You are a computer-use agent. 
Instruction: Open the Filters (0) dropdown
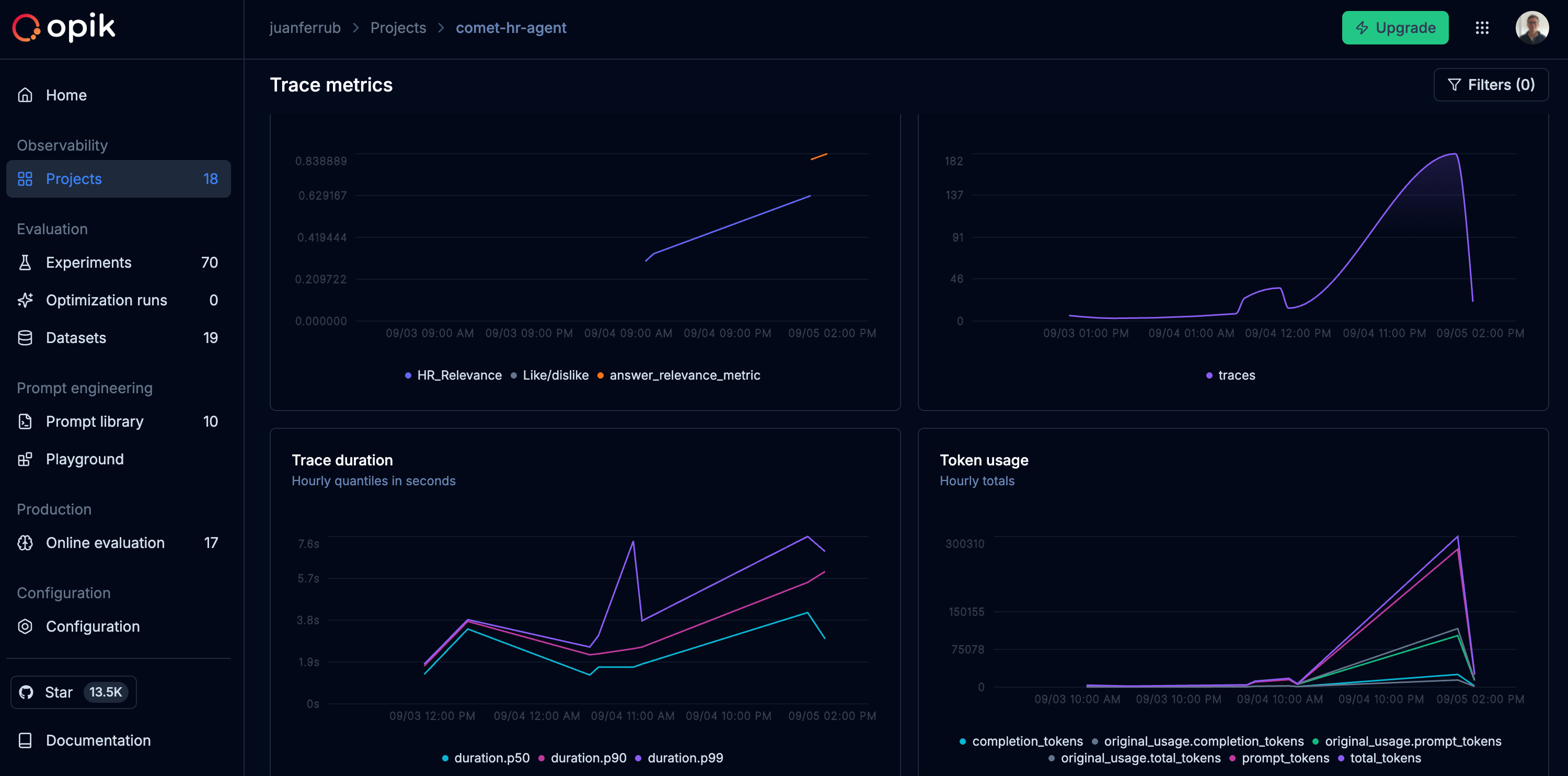[1491, 85]
